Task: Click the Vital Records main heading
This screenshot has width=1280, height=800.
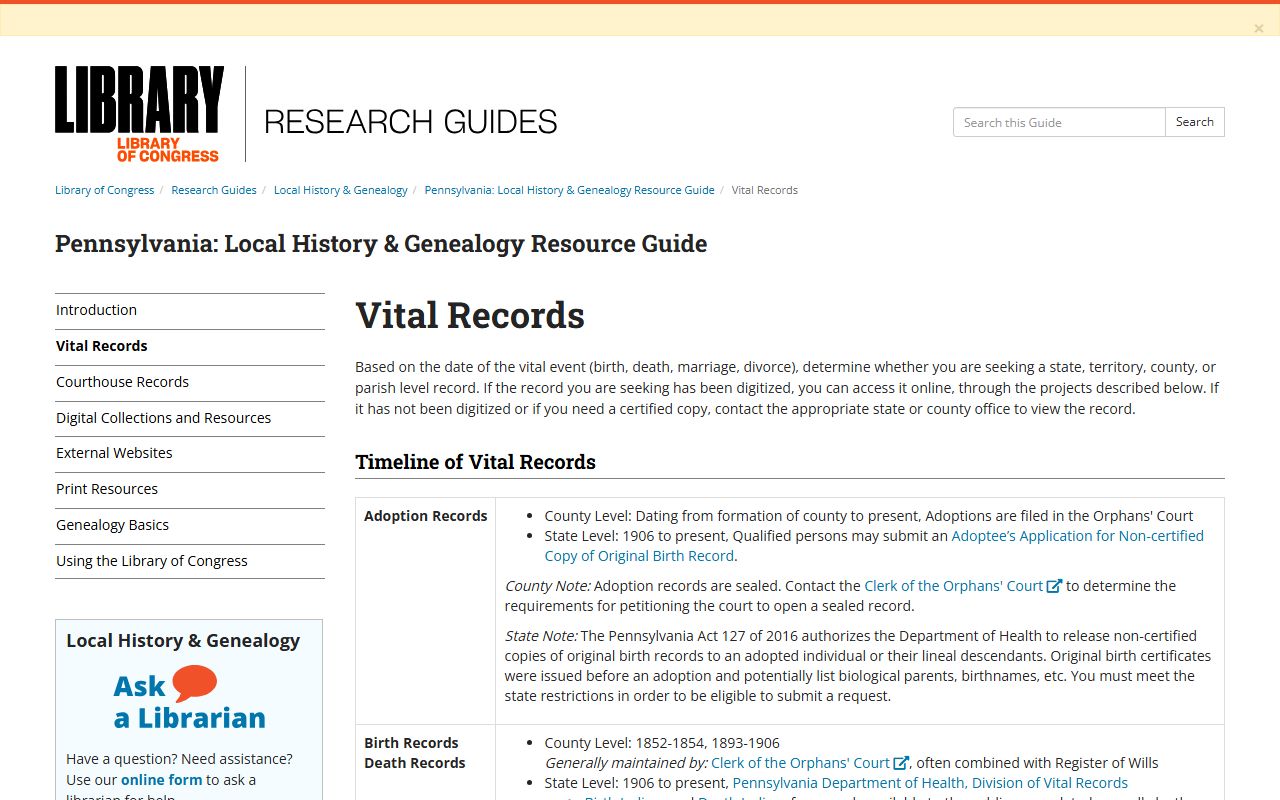Action: tap(470, 315)
